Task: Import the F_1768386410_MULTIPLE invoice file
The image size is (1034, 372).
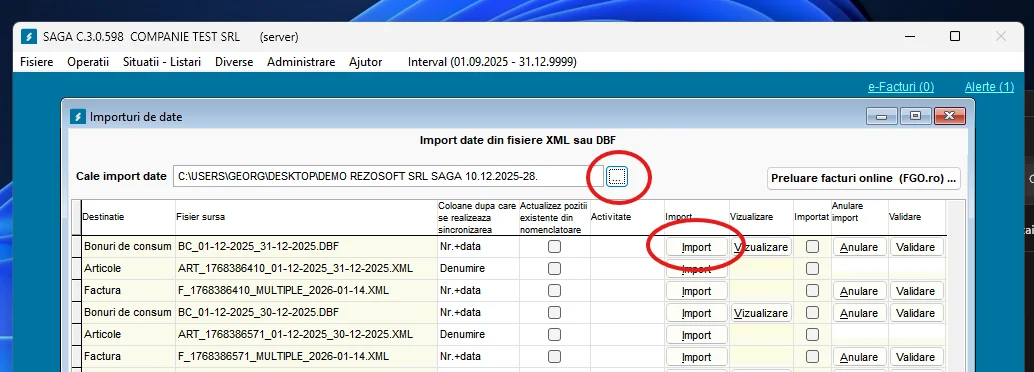Action: point(696,291)
